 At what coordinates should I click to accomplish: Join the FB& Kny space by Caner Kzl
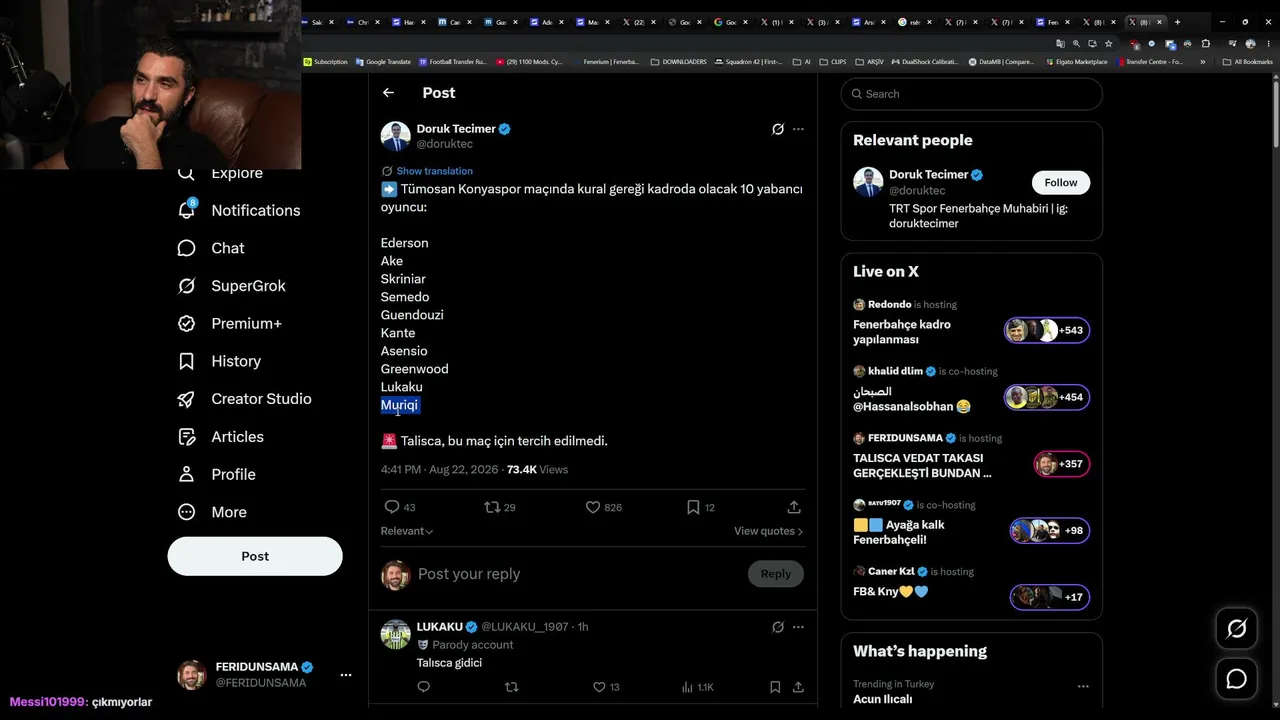[891, 592]
